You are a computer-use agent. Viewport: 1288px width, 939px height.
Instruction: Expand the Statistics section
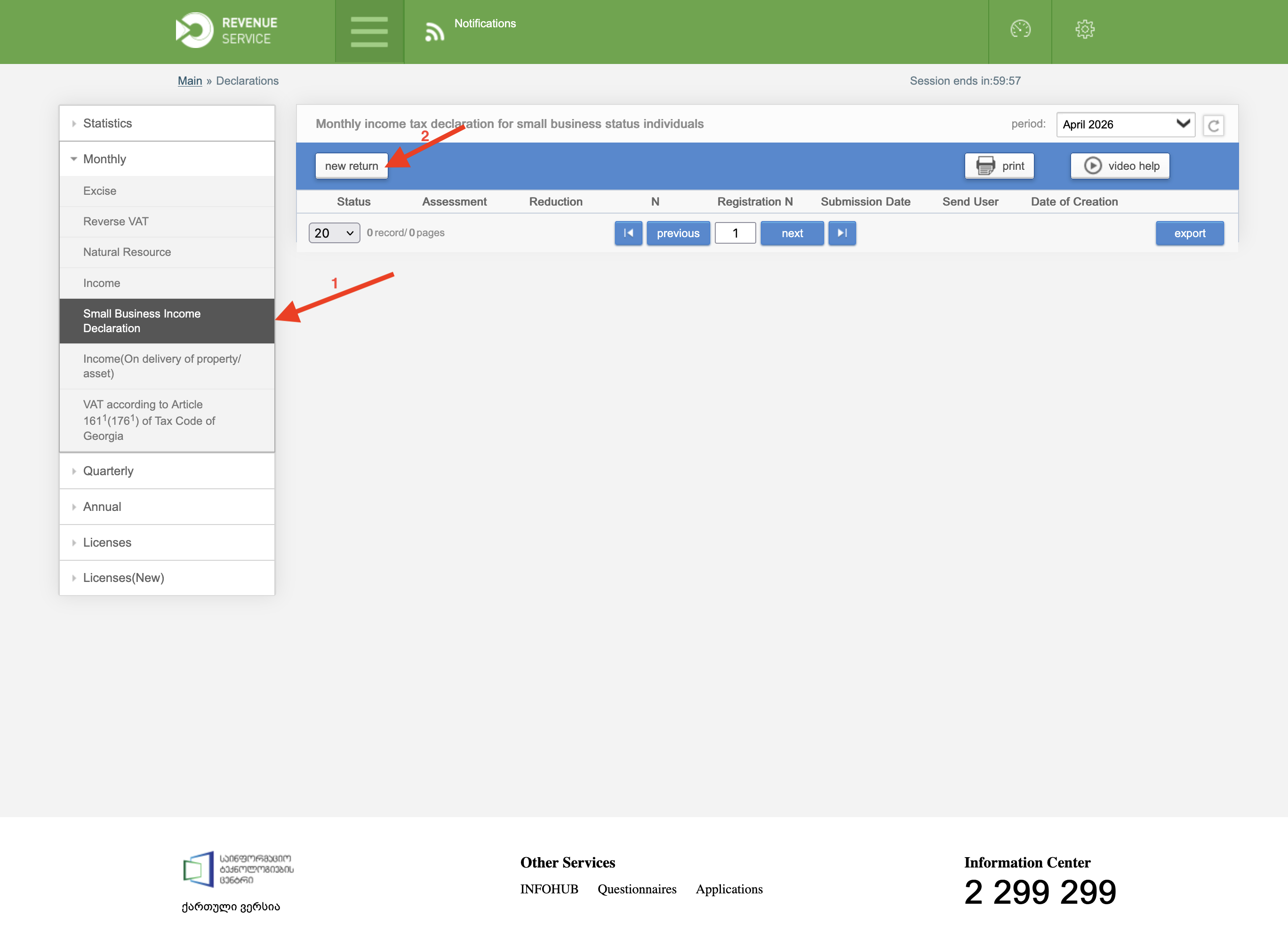point(167,123)
